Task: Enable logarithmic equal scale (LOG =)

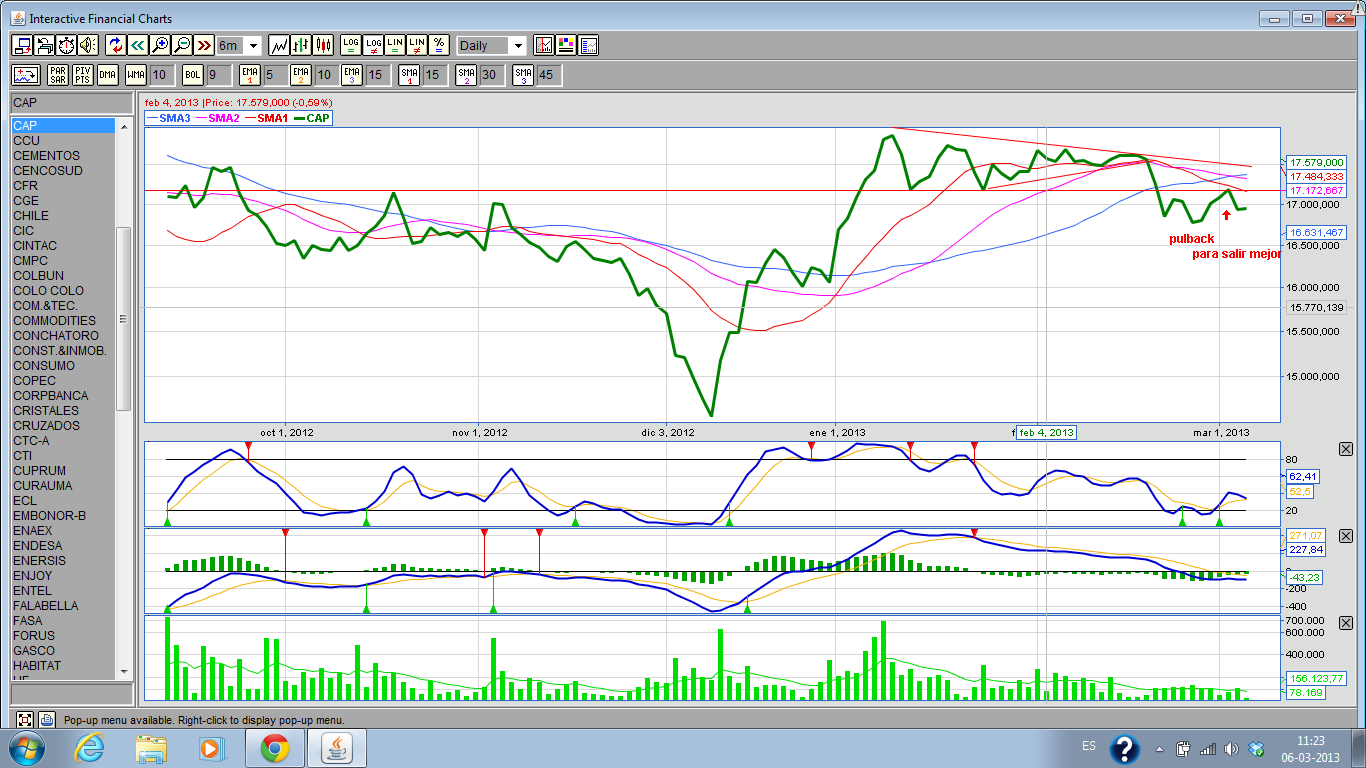Action: pos(351,45)
